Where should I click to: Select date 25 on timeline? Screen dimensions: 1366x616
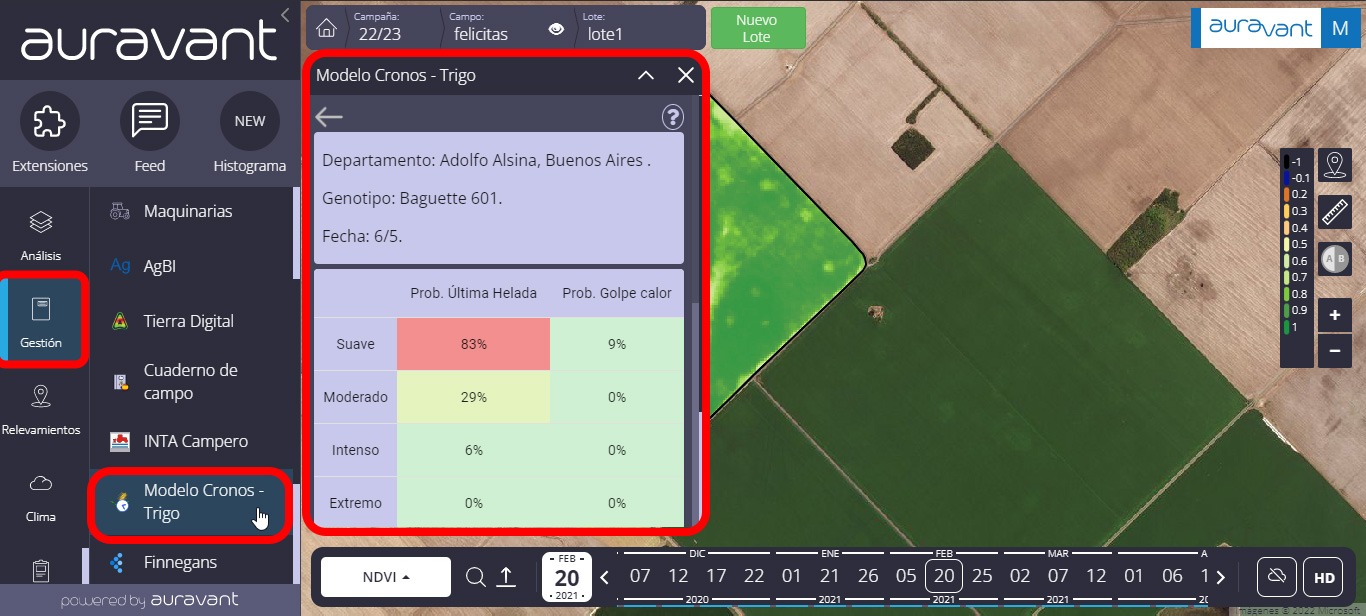tap(982, 577)
